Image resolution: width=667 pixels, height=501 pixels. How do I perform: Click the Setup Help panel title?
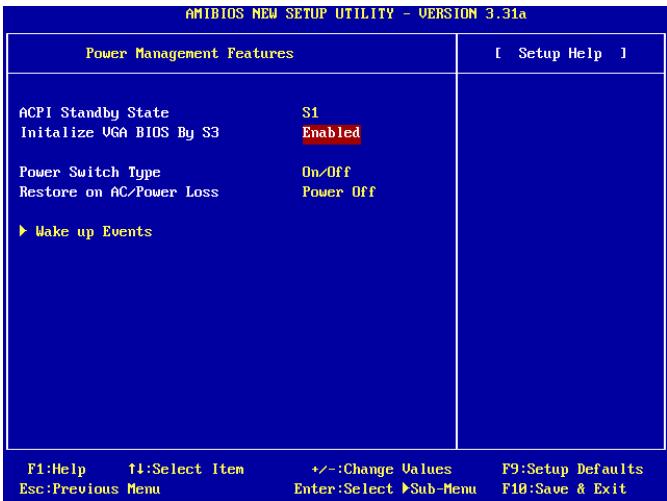(561, 54)
